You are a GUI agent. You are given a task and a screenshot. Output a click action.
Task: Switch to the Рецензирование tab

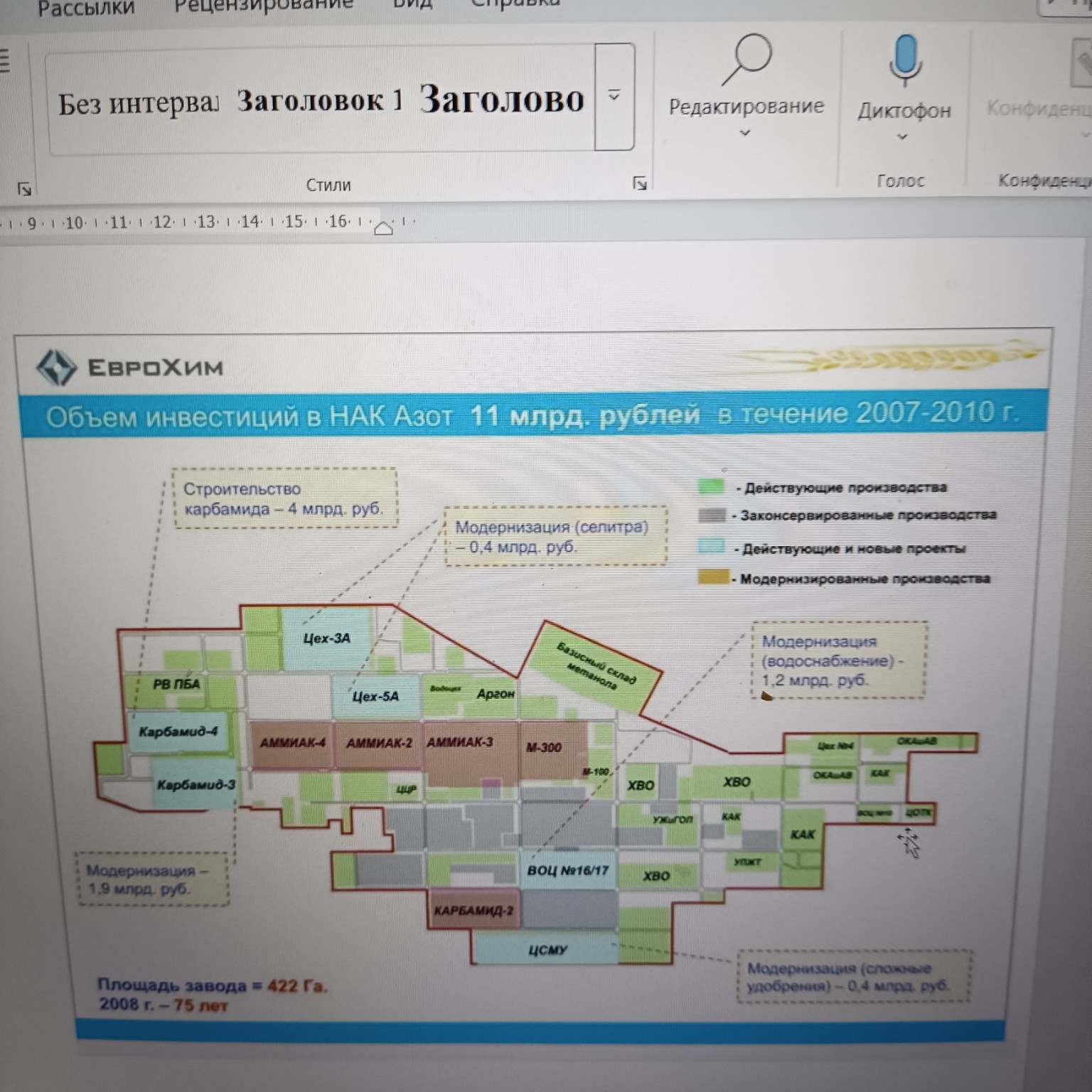tap(264, 4)
